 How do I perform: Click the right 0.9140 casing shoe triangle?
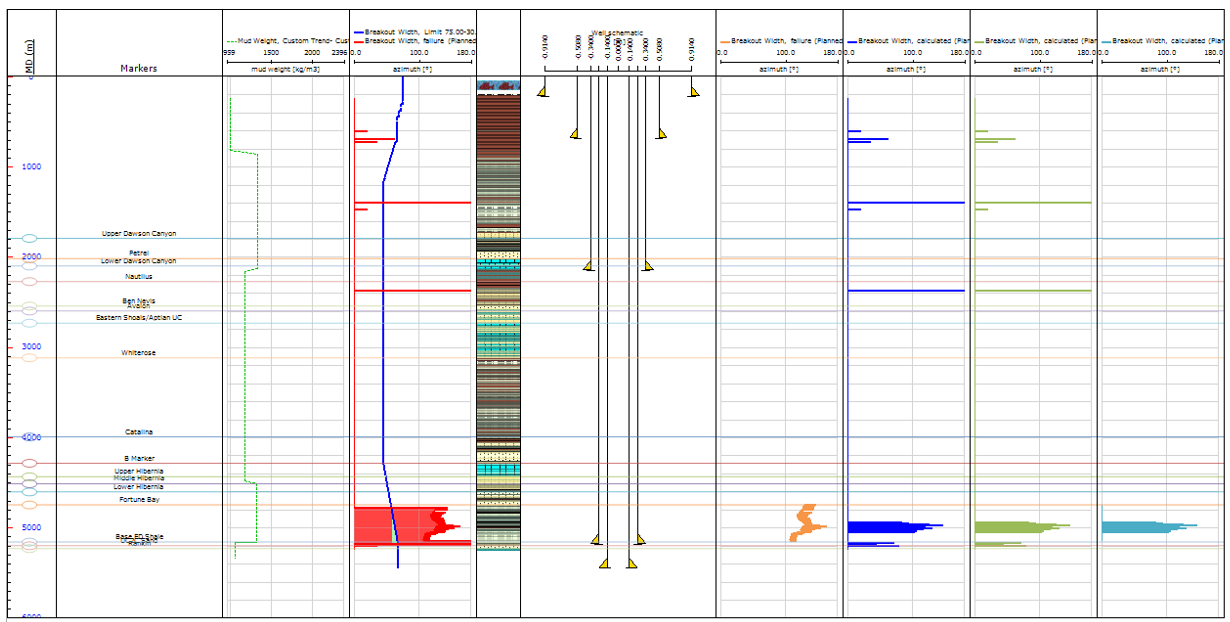(x=694, y=92)
